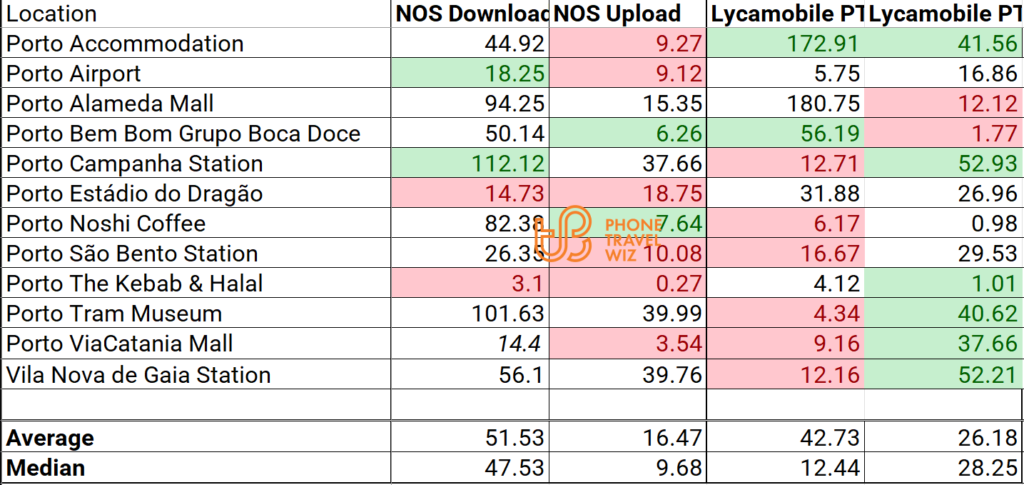Click the 112.12 Campanha Station download cell
This screenshot has width=1024, height=485.
coord(470,164)
